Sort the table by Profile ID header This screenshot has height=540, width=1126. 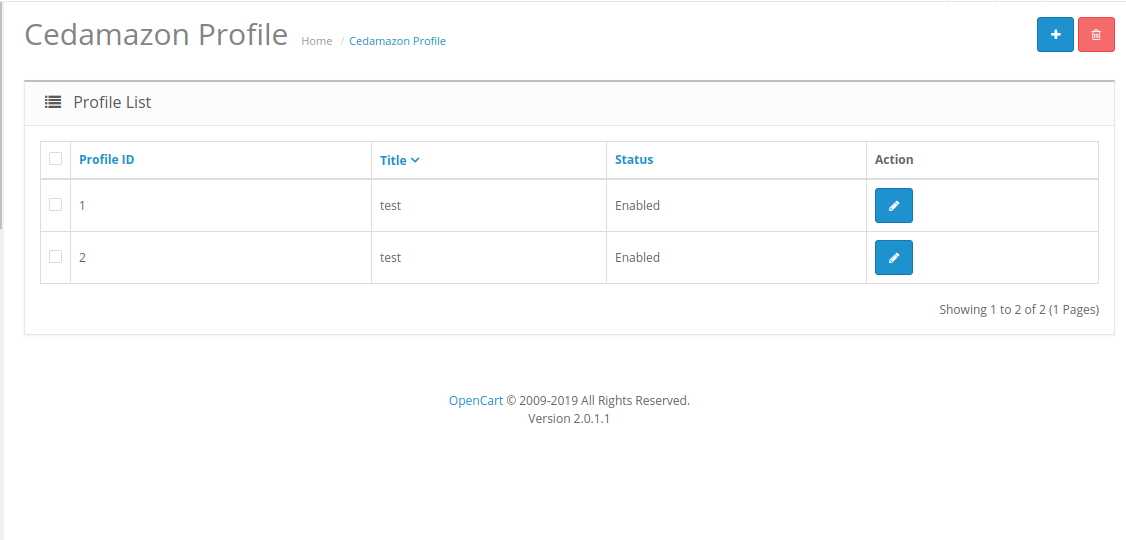(x=106, y=160)
